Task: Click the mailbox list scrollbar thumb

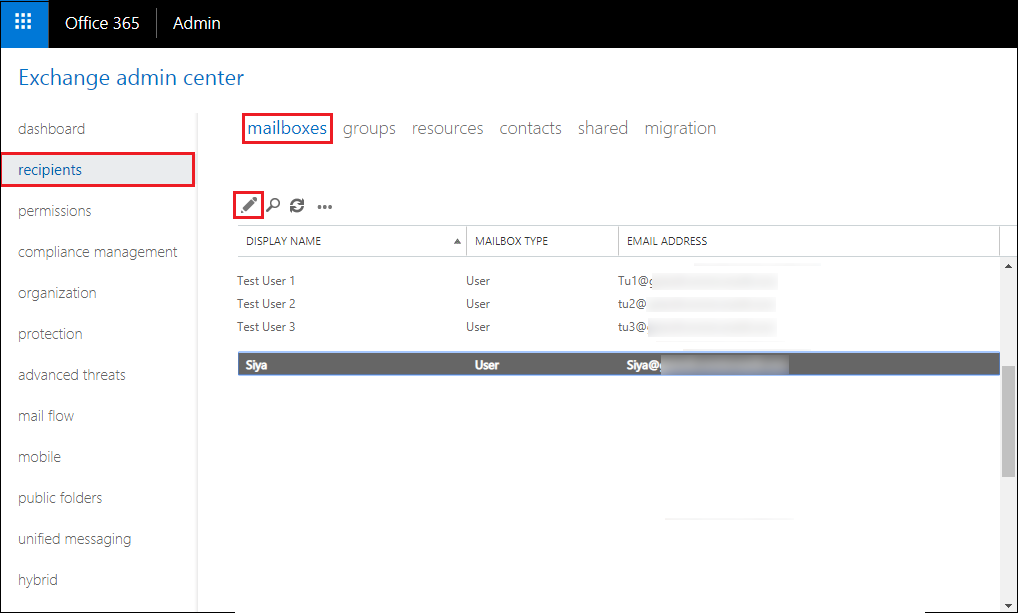Action: pyautogui.click(x=1008, y=421)
